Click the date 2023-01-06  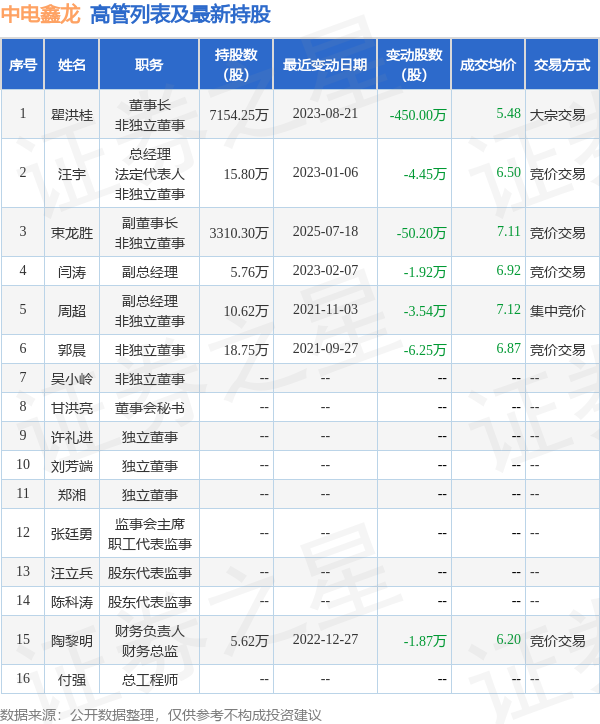coord(325,173)
